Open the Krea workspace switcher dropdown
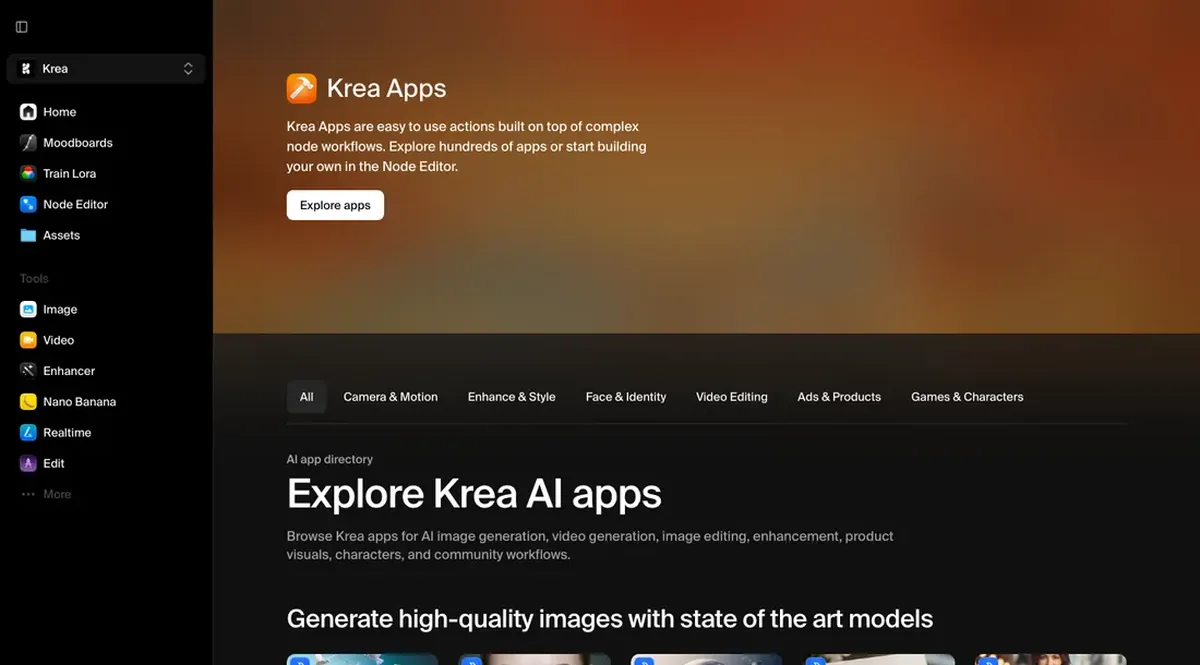The height and width of the screenshot is (665, 1200). (106, 69)
